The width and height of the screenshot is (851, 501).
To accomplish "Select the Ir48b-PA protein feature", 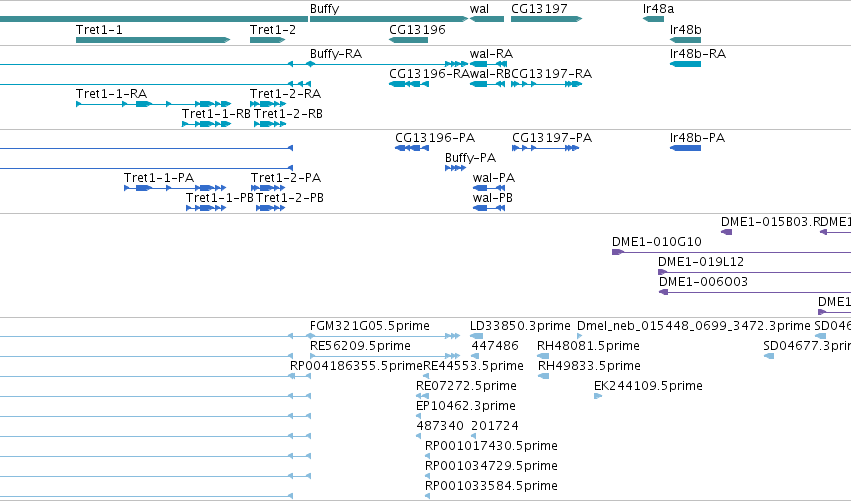I will [685, 148].
